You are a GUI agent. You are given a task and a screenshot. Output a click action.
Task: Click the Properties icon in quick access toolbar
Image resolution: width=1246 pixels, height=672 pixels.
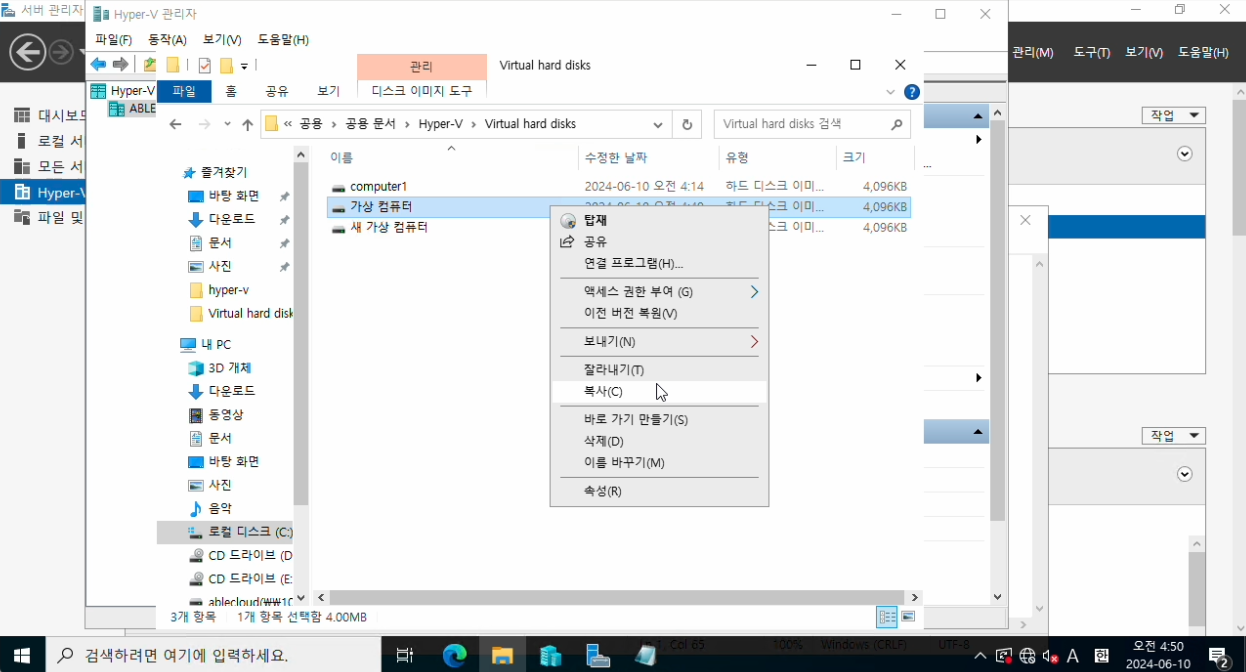[x=204, y=66]
